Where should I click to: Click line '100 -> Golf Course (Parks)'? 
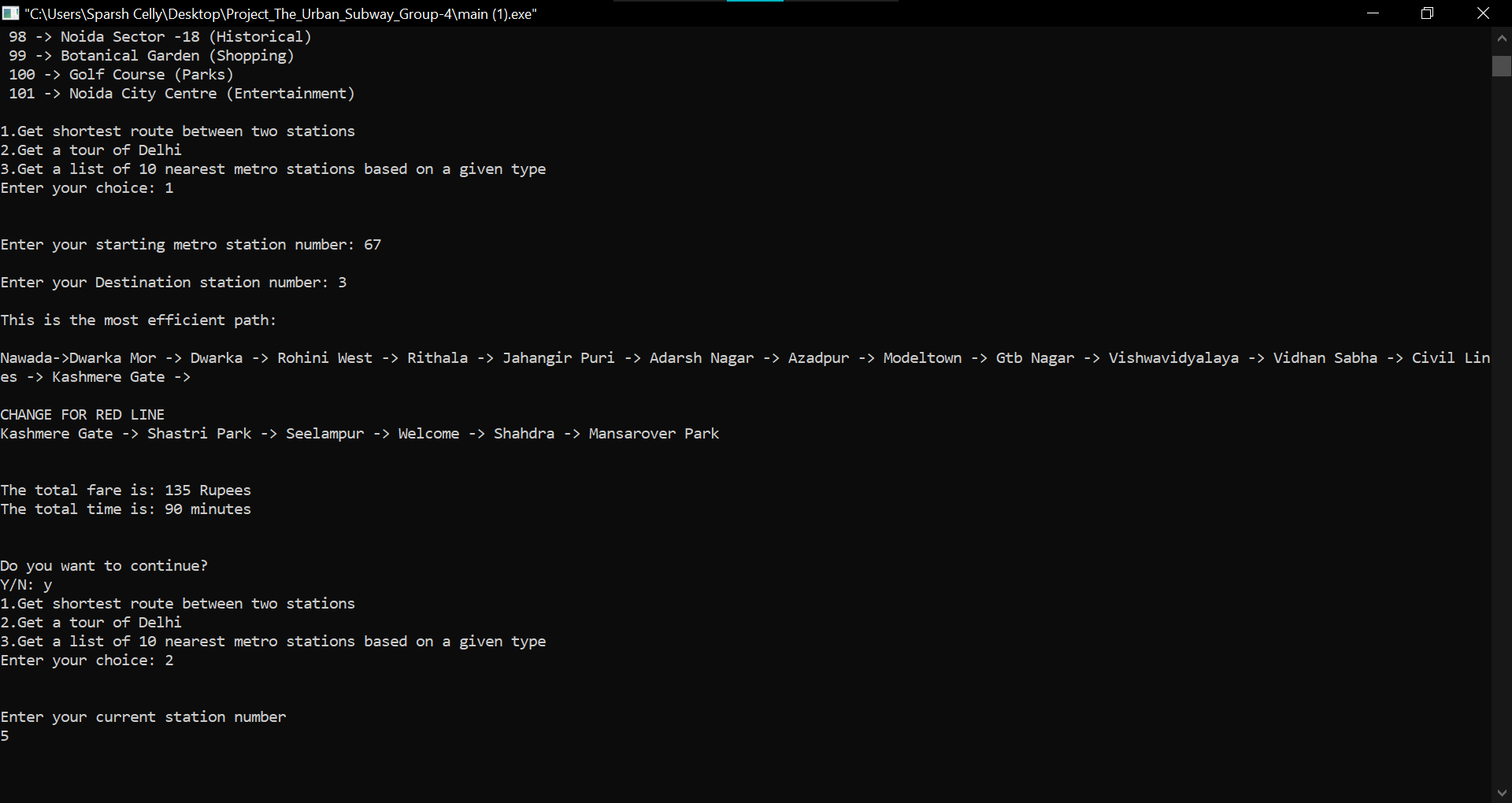coord(121,75)
